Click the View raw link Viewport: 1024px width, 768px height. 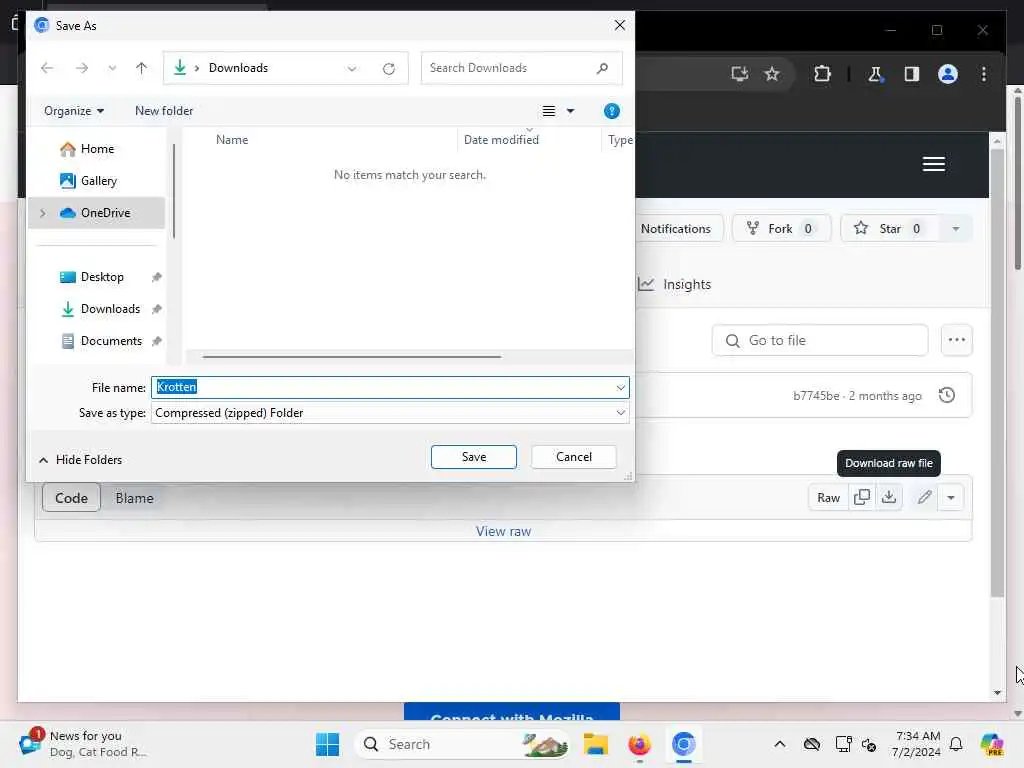coord(503,531)
